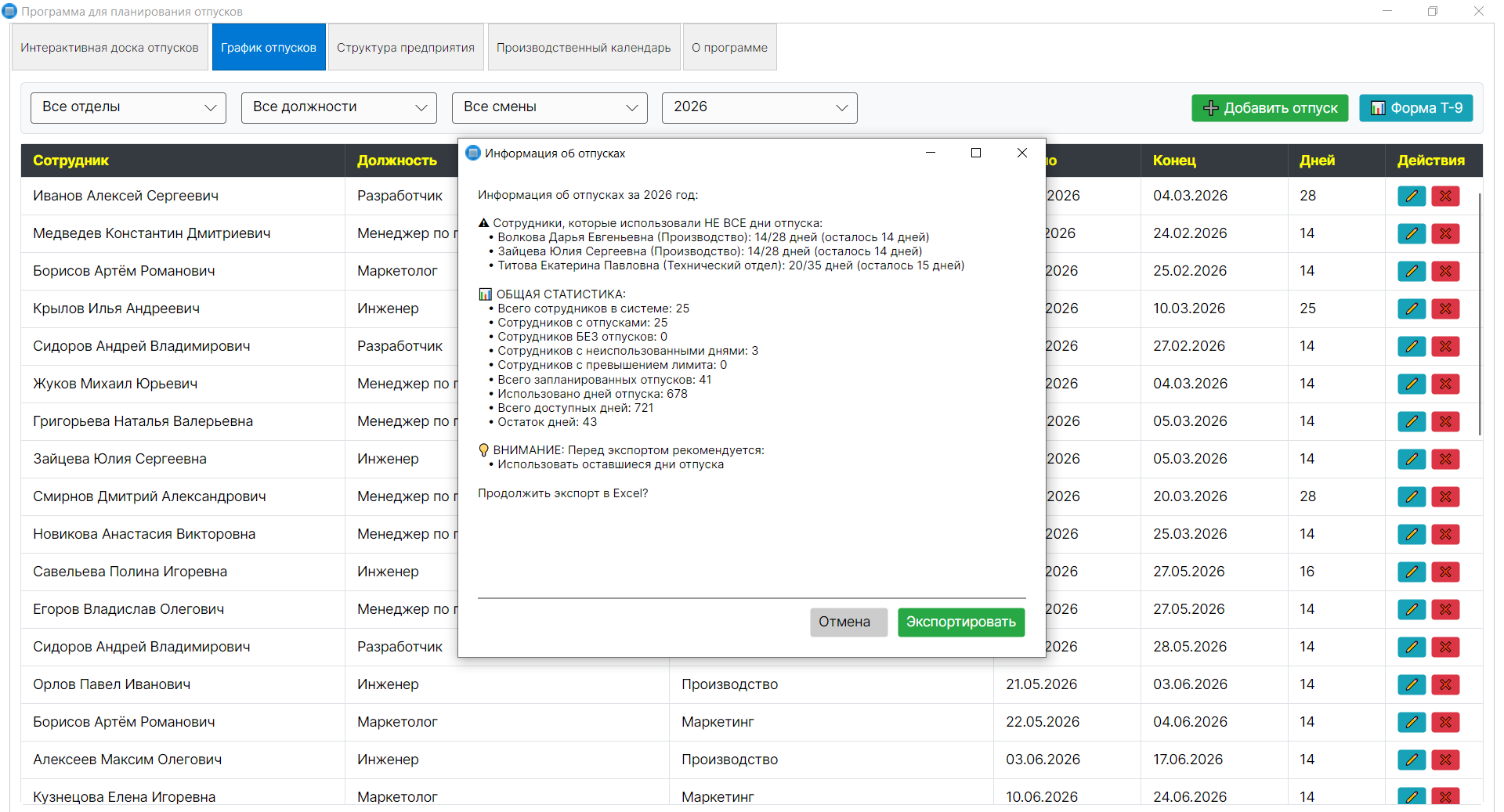Change the year 2026 selector

pos(759,108)
